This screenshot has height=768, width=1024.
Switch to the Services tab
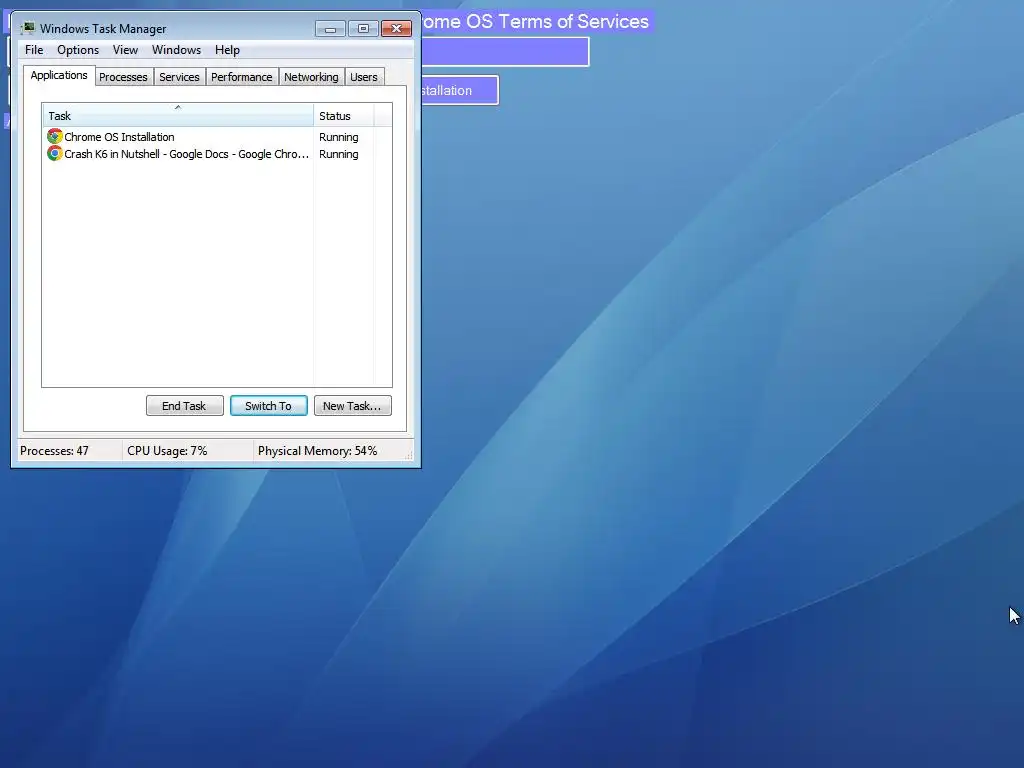pos(179,77)
